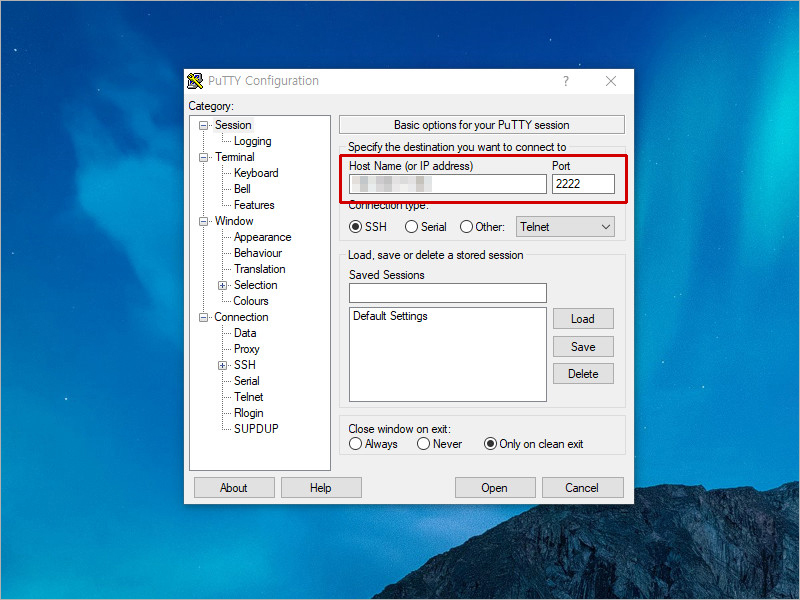Screen dimensions: 800x600
Task: Select Default Settings in the sessions list
Action: pyautogui.click(x=390, y=316)
